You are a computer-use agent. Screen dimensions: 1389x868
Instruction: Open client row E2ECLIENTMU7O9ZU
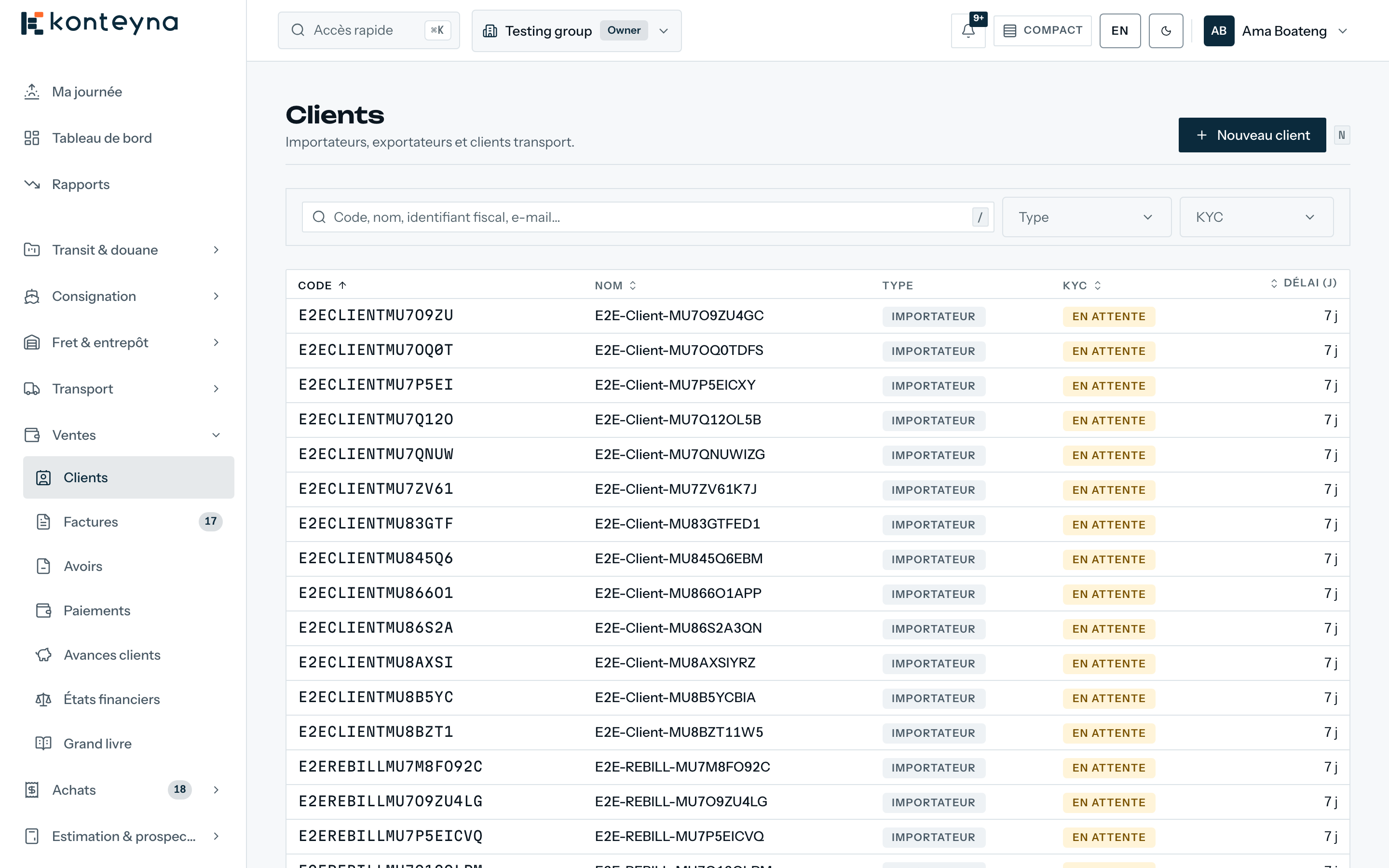pos(817,316)
